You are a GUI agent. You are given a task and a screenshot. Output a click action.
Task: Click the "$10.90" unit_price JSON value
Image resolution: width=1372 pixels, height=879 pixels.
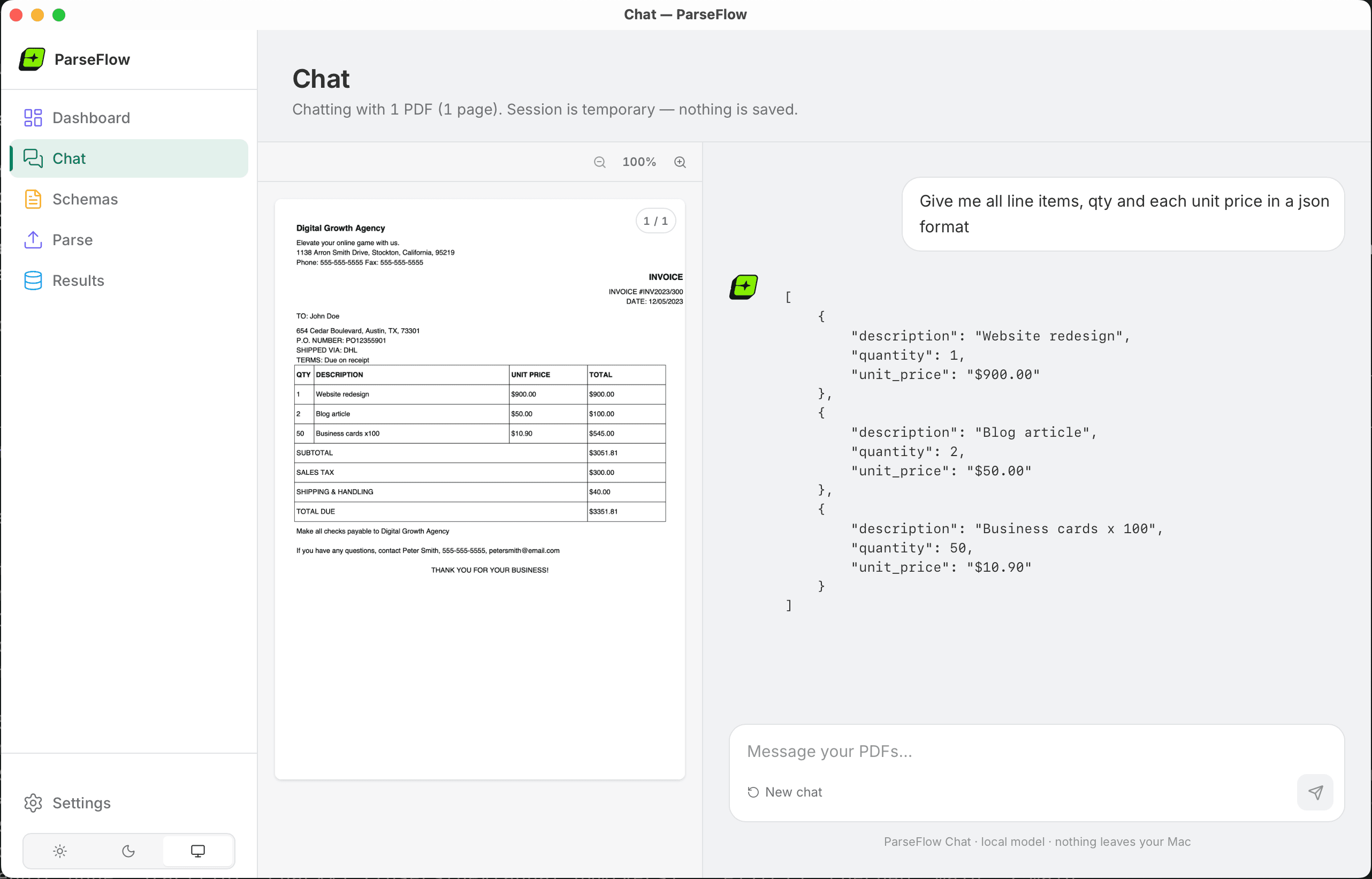[1000, 568]
